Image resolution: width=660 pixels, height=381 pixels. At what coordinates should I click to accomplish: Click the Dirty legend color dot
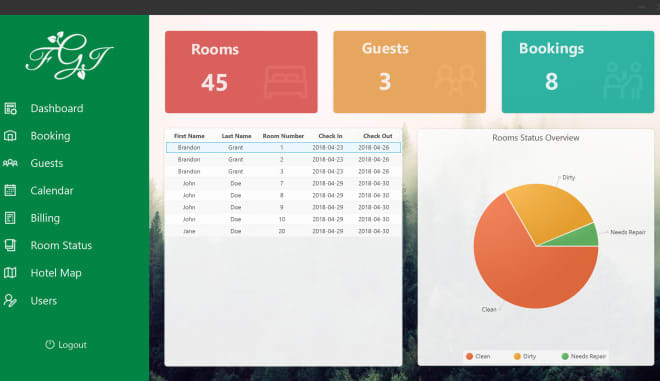pyautogui.click(x=517, y=356)
